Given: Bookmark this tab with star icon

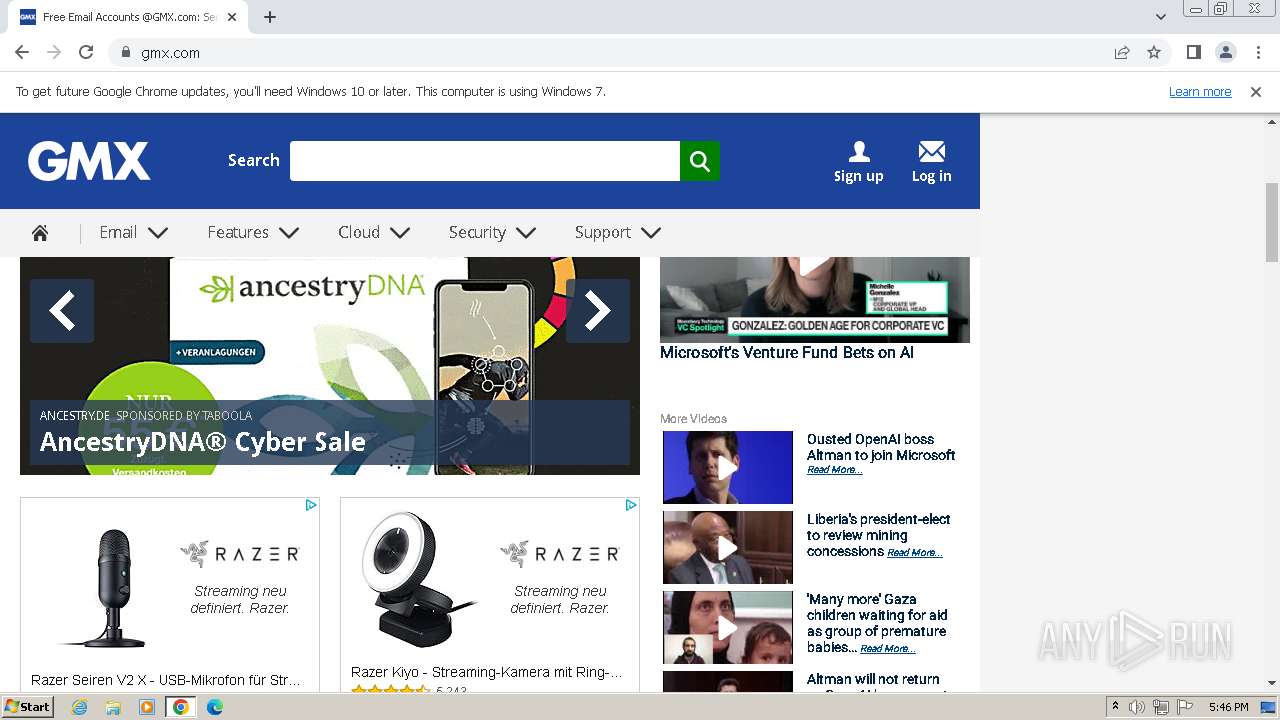Looking at the screenshot, I should pos(1154,52).
